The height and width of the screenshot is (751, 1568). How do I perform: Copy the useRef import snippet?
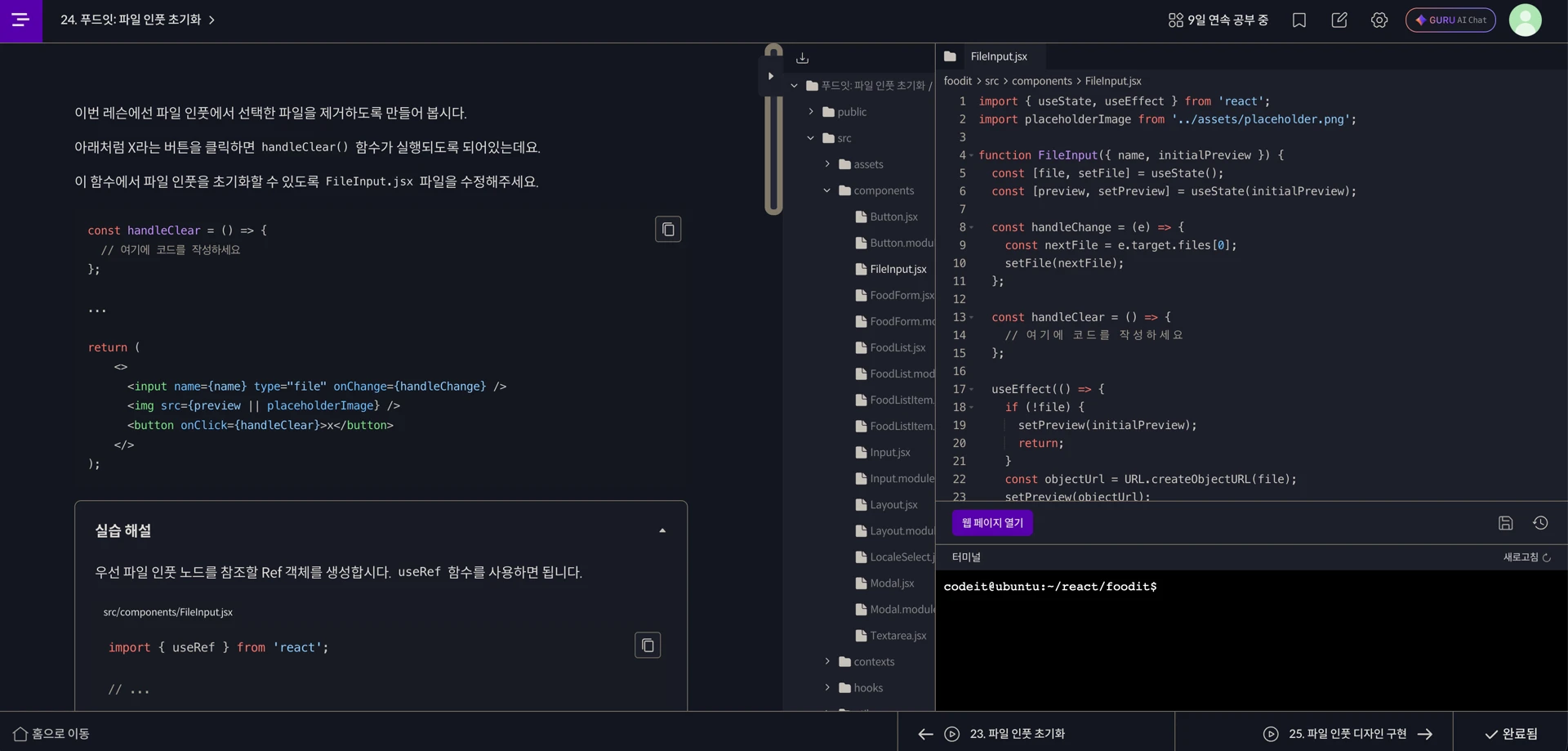pyautogui.click(x=648, y=646)
